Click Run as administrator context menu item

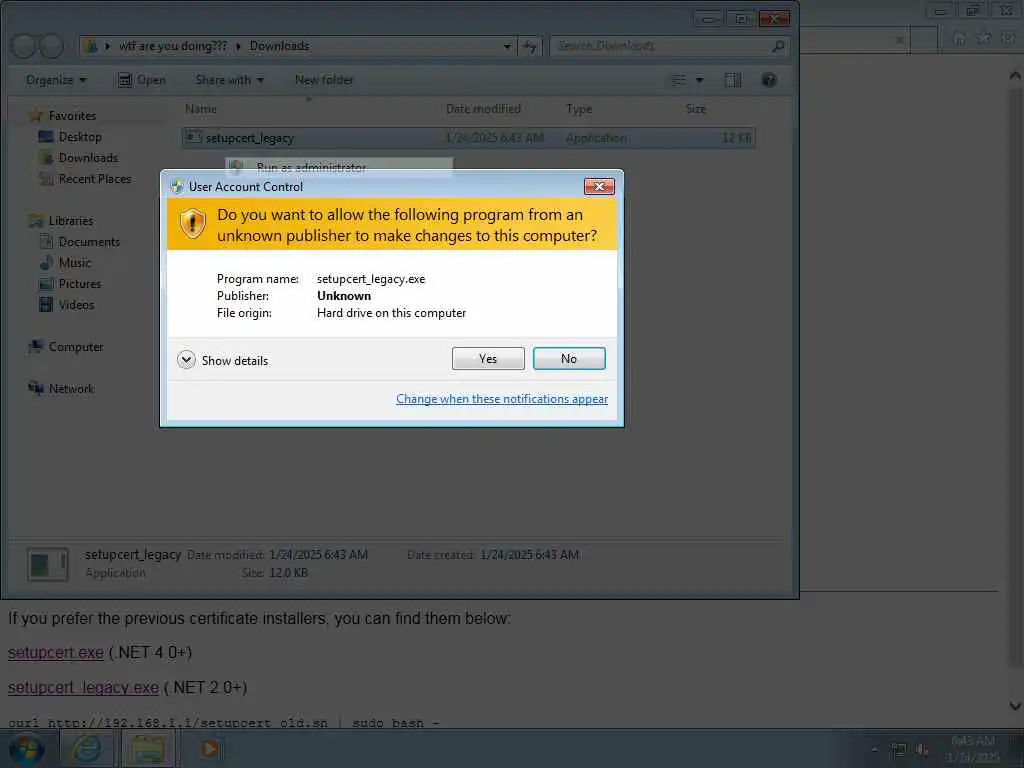click(311, 167)
